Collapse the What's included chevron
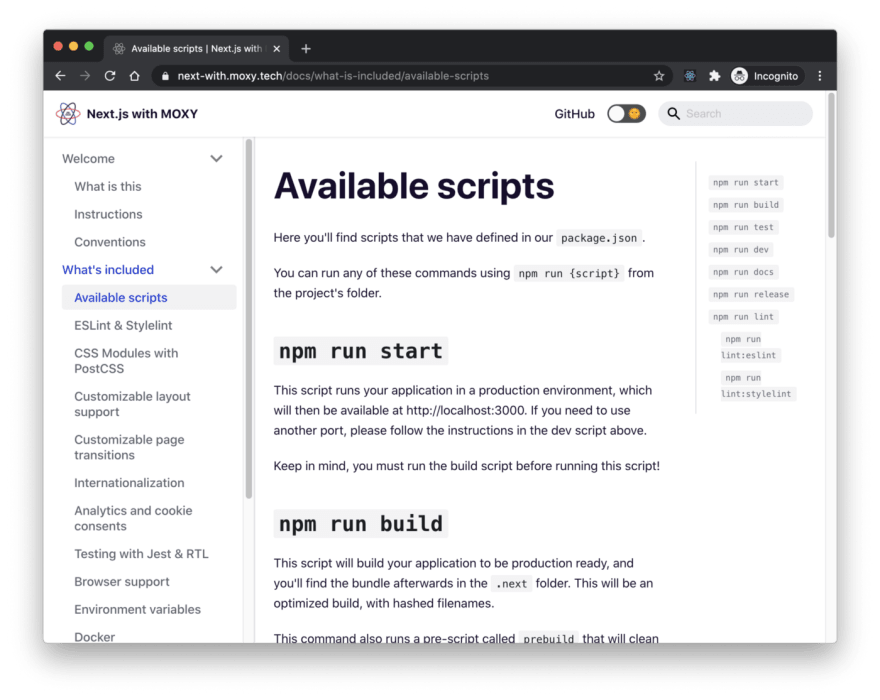880x700 pixels. pos(217,270)
